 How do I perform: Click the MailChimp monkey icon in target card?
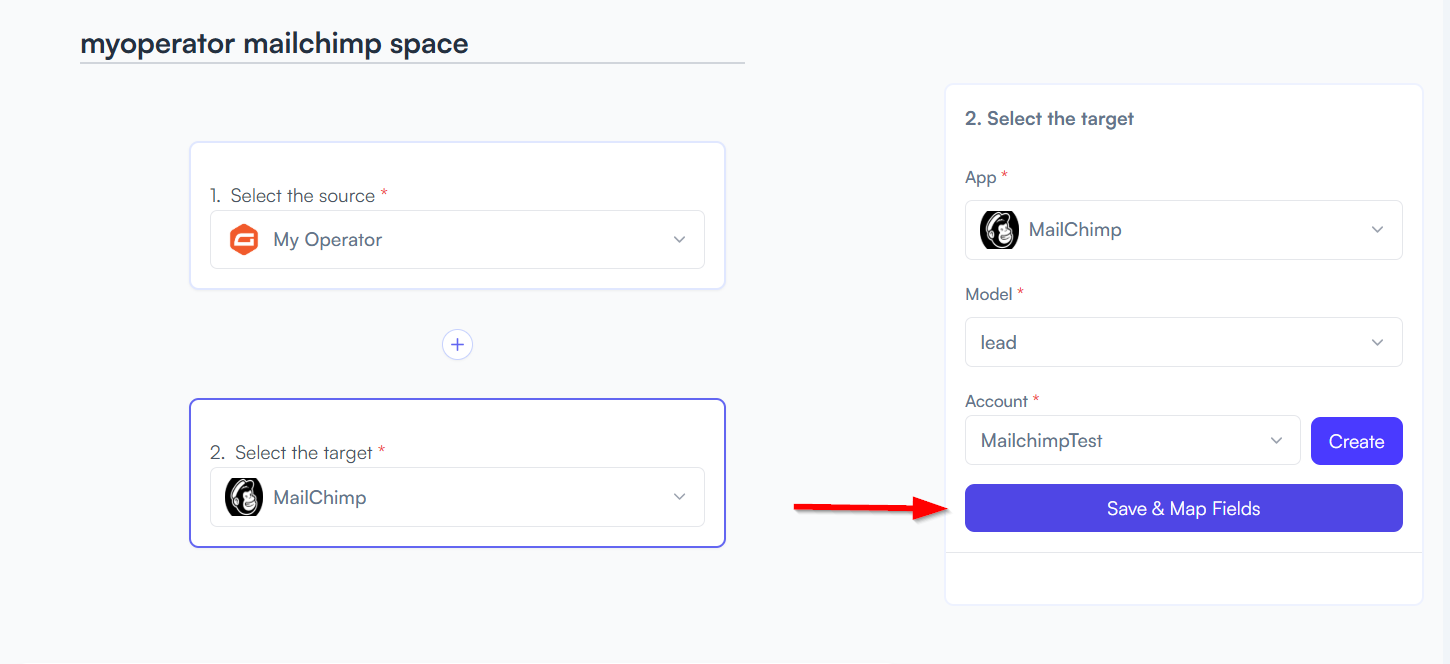[x=244, y=497]
